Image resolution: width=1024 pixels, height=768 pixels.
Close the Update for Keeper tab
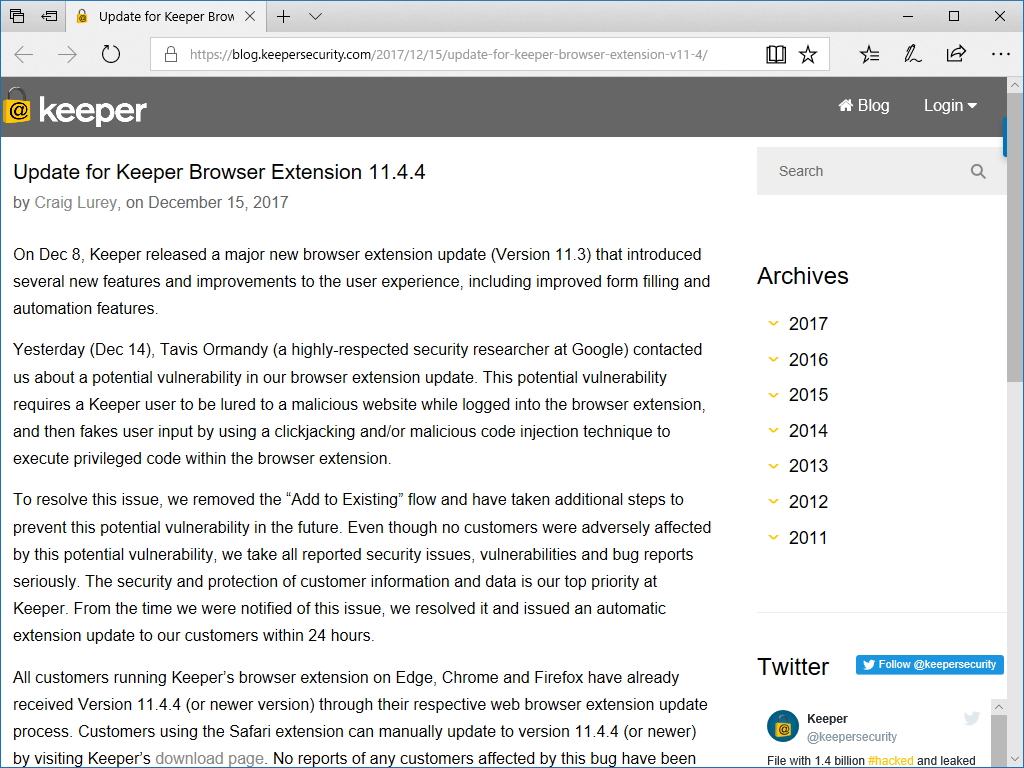click(x=249, y=16)
